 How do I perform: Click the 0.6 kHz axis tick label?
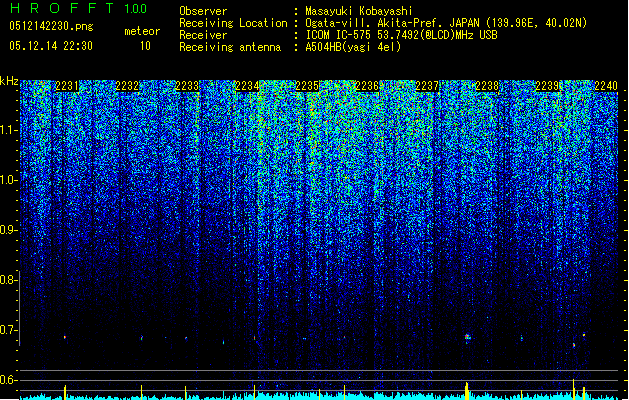coord(8,380)
